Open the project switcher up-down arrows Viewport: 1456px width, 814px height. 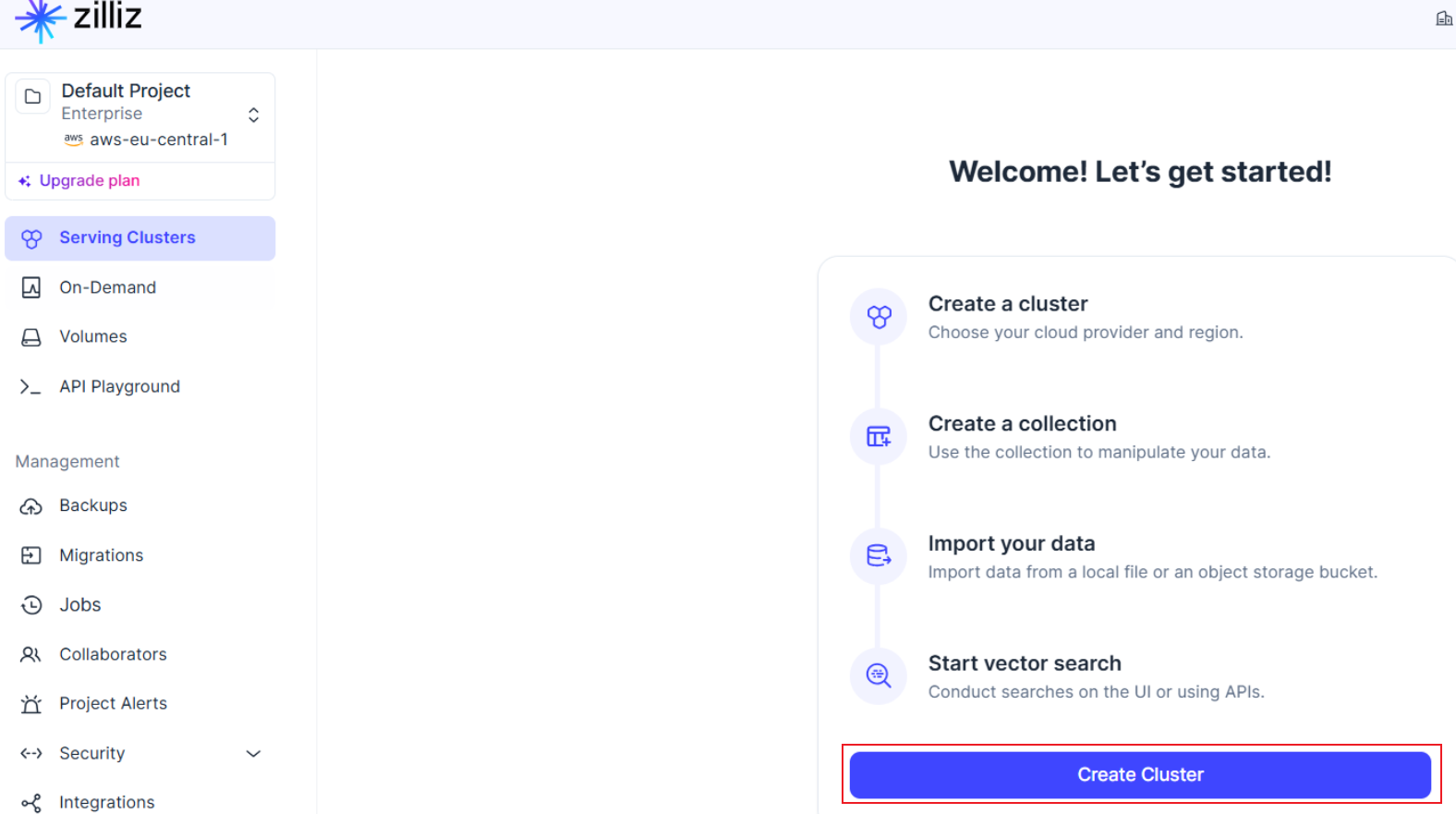click(253, 115)
